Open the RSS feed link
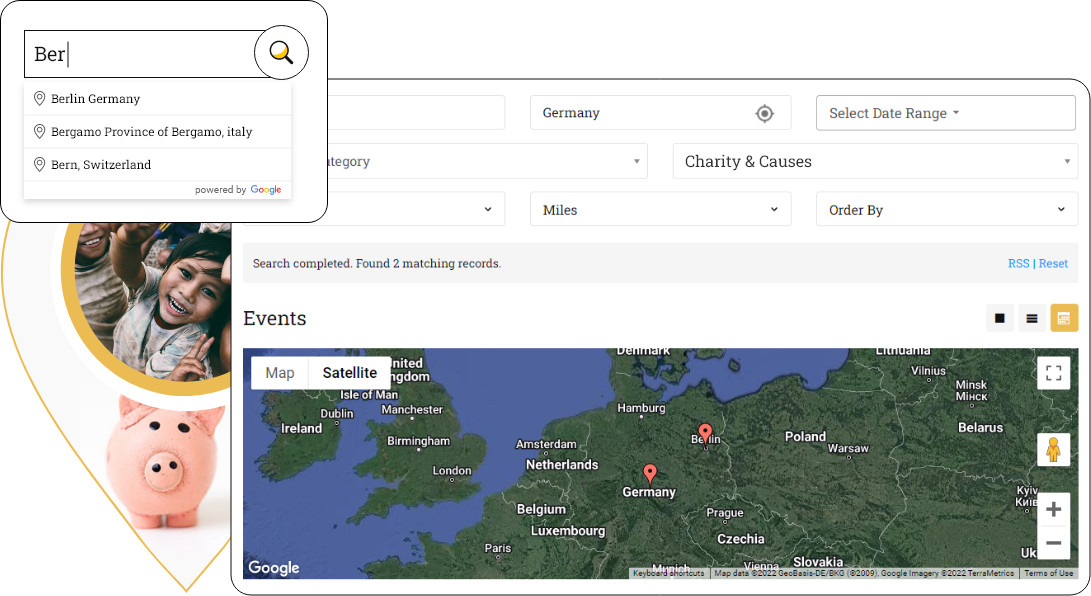 (1018, 263)
